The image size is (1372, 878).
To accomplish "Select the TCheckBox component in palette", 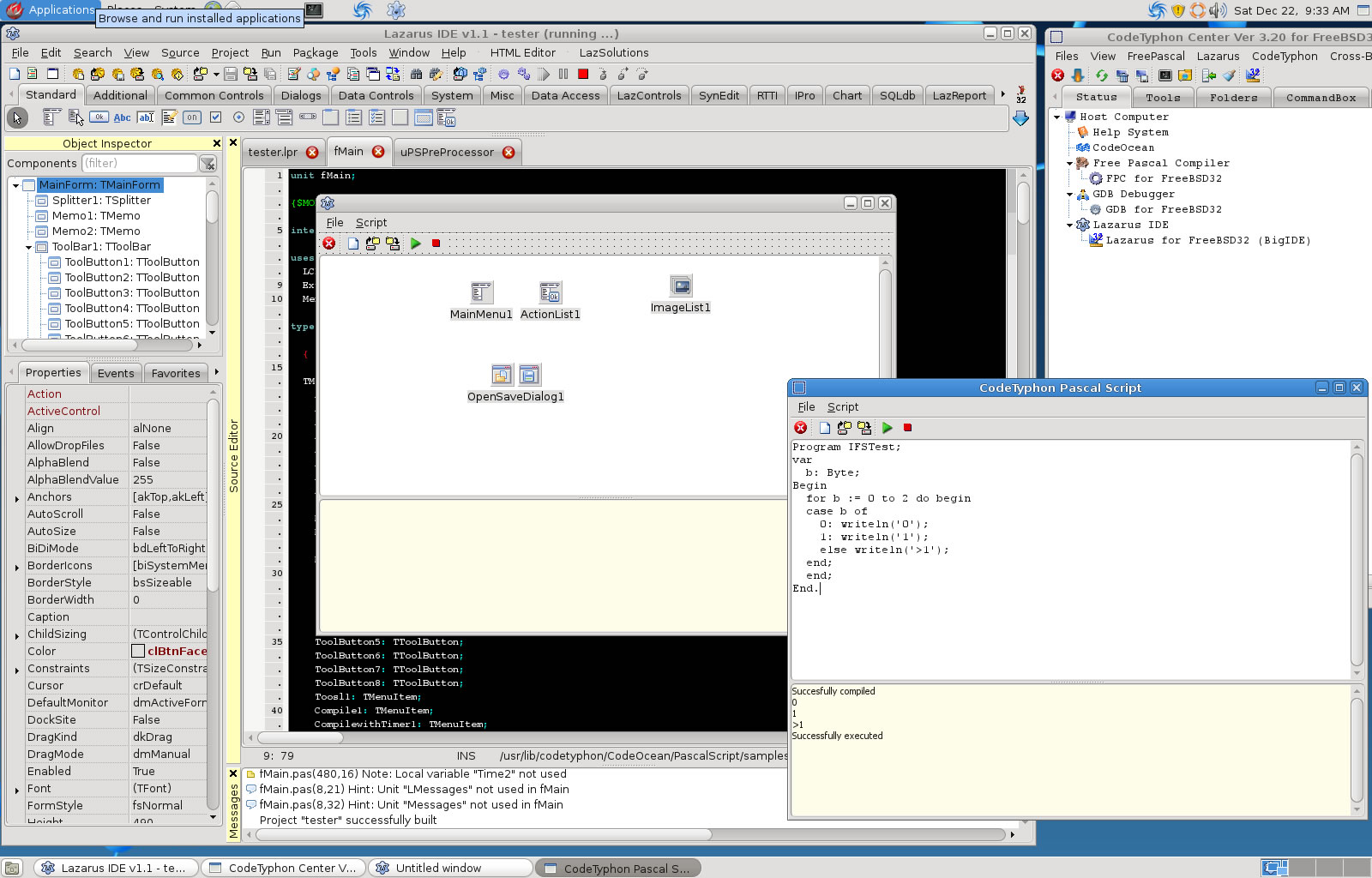I will point(215,117).
